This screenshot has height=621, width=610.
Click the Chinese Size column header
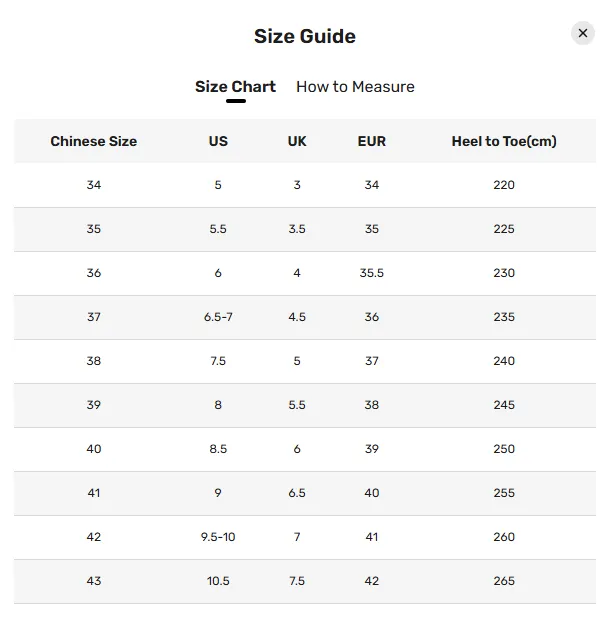(x=93, y=141)
